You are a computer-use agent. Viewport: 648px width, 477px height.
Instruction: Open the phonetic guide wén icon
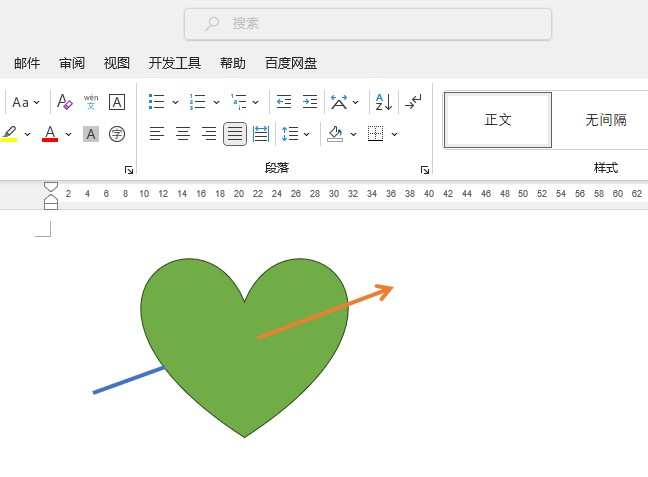(91, 102)
